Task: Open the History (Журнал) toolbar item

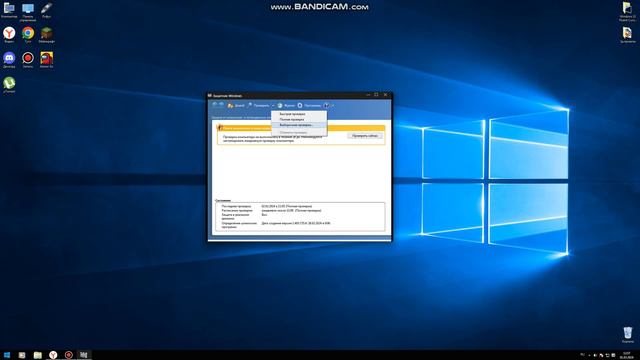Action: click(286, 105)
